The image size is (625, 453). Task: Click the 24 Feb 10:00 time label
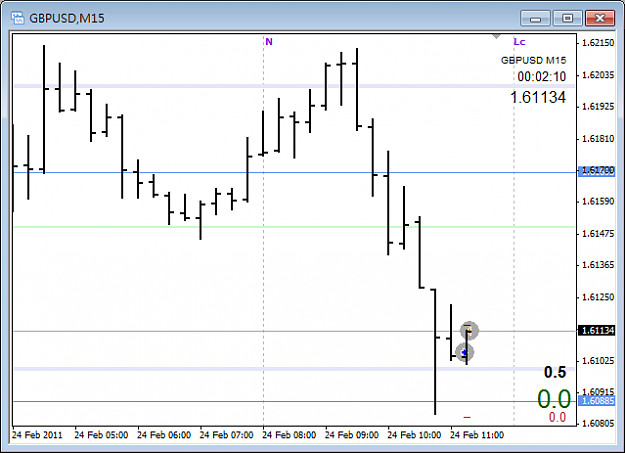coord(414,435)
